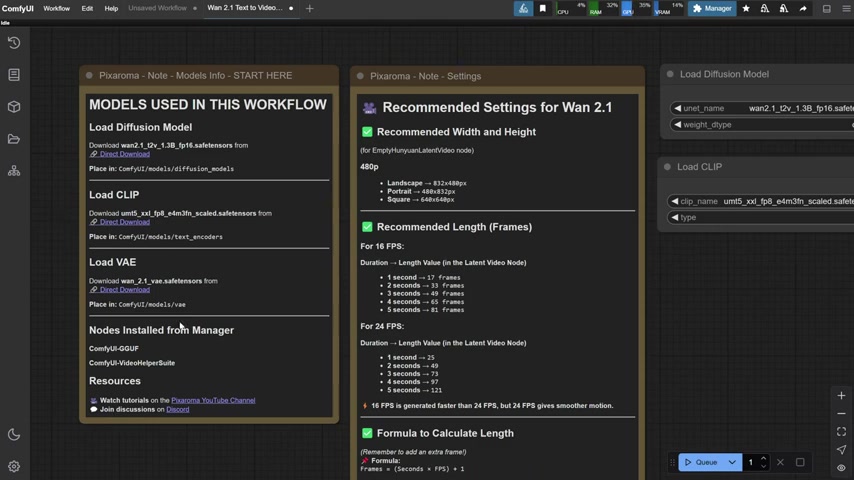Click the Recommended Length (Frames) heading
Viewport: 854px width, 480px height.
click(x=454, y=227)
